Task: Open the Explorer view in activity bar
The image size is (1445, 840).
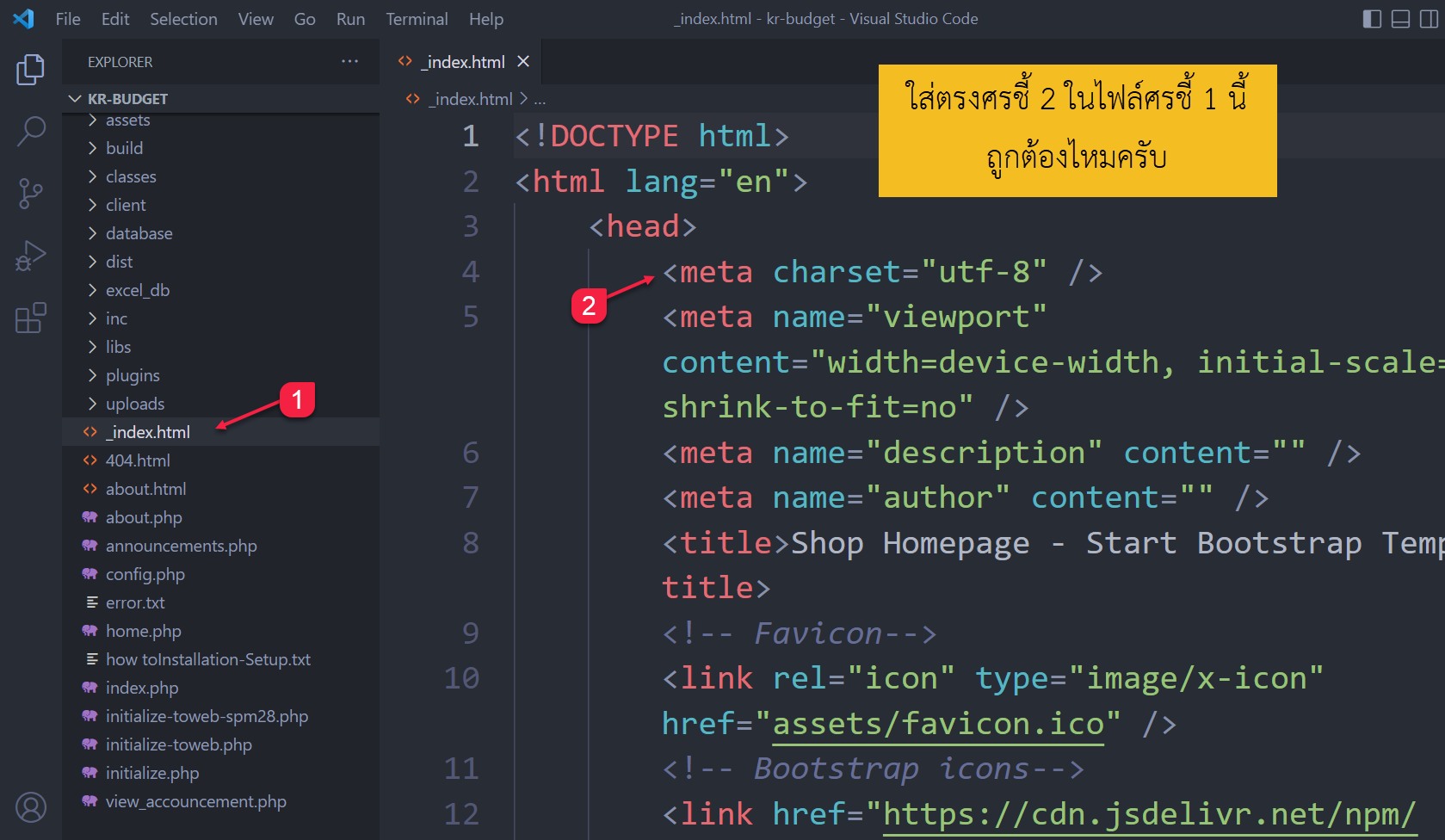Action: pyautogui.click(x=31, y=69)
